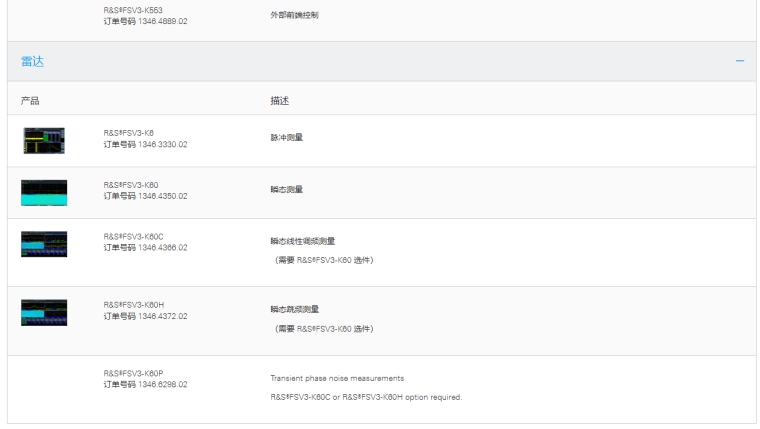Click the Transient phase noise measurements text

(336, 378)
